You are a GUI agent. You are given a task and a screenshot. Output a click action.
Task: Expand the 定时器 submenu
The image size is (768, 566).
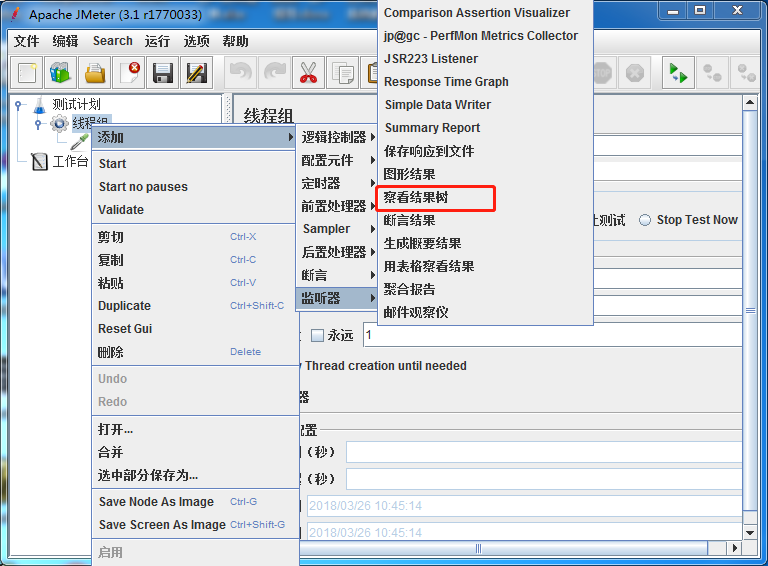tap(337, 184)
